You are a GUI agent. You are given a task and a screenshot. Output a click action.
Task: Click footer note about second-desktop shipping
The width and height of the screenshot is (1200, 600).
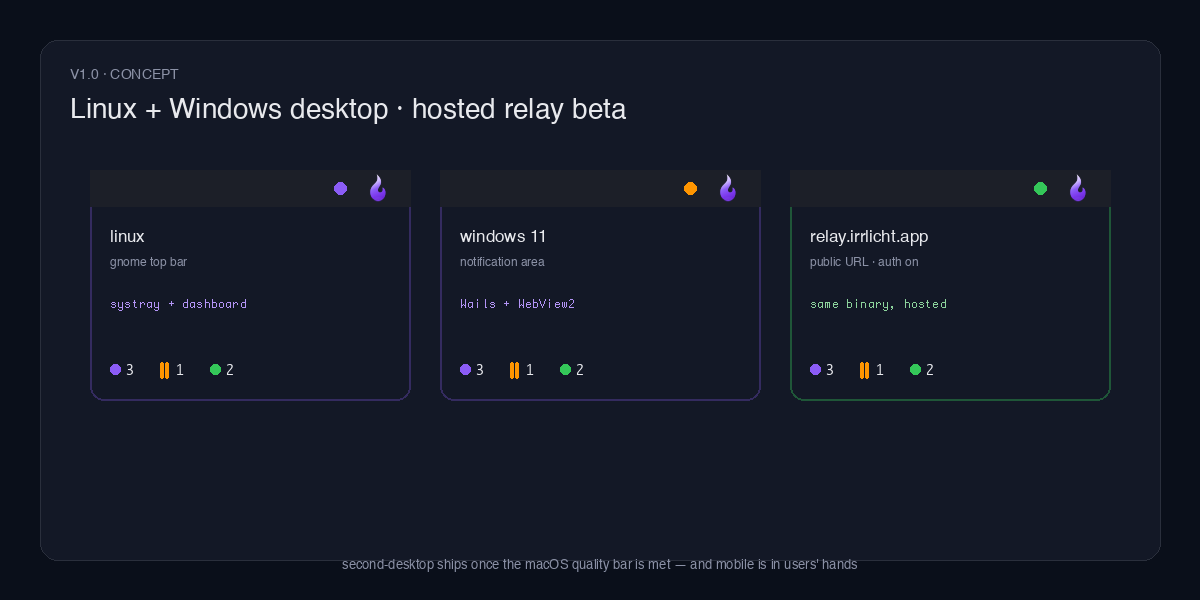[x=600, y=564]
